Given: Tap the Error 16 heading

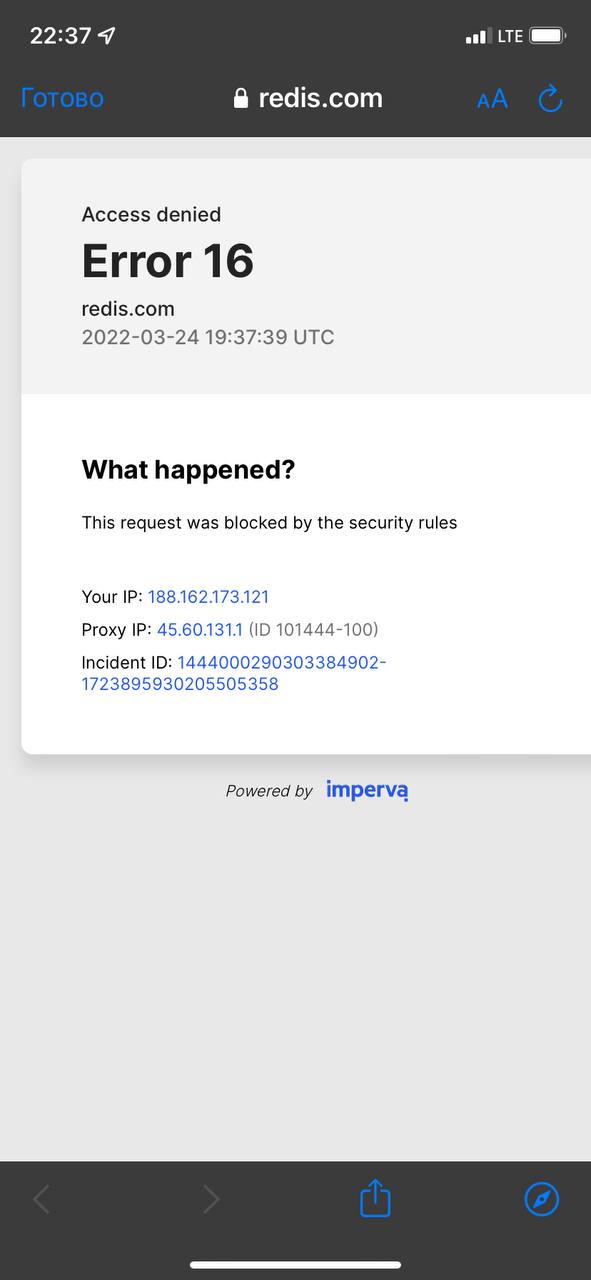Looking at the screenshot, I should [x=168, y=261].
